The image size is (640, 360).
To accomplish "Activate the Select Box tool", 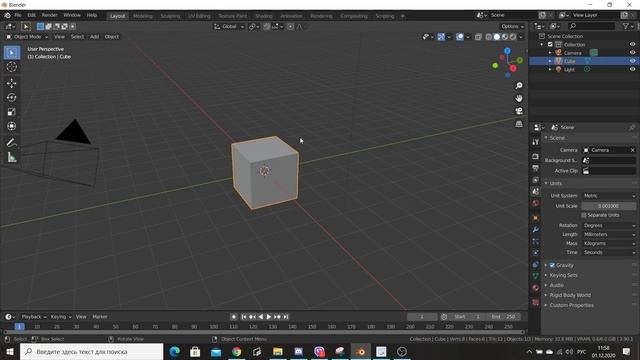I will coord(11,53).
